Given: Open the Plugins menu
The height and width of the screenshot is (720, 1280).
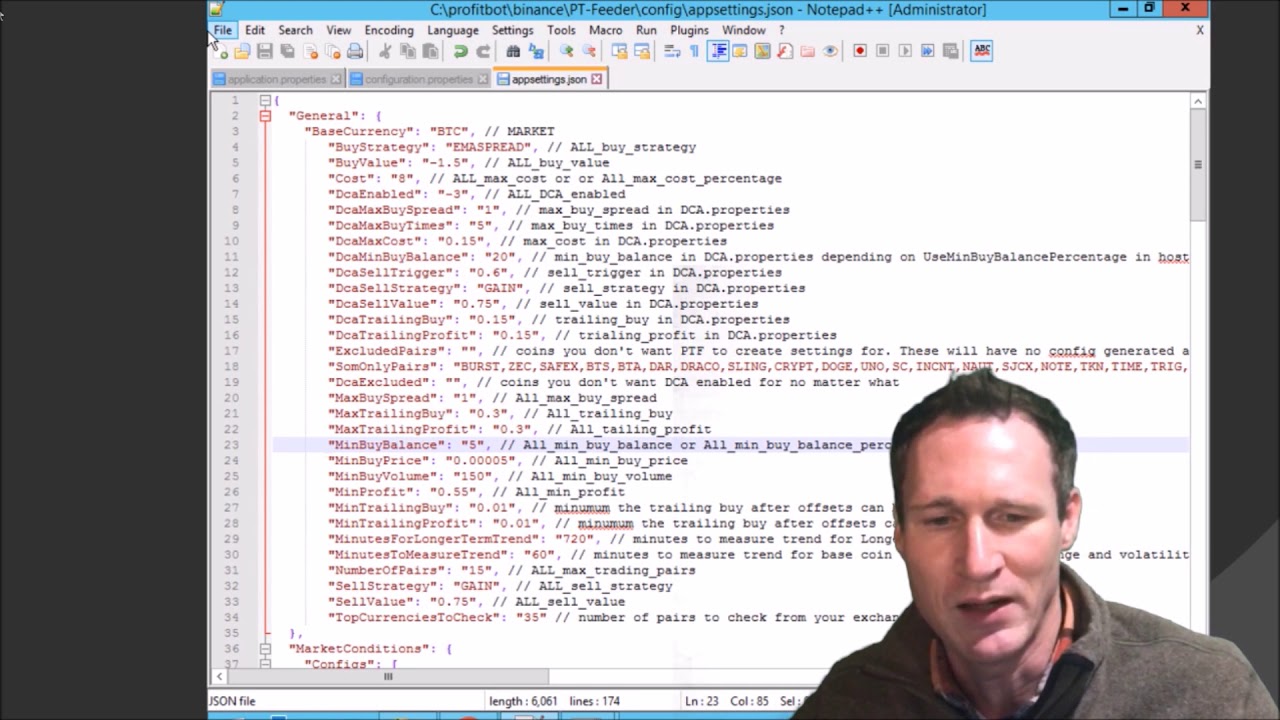Looking at the screenshot, I should [x=689, y=30].
